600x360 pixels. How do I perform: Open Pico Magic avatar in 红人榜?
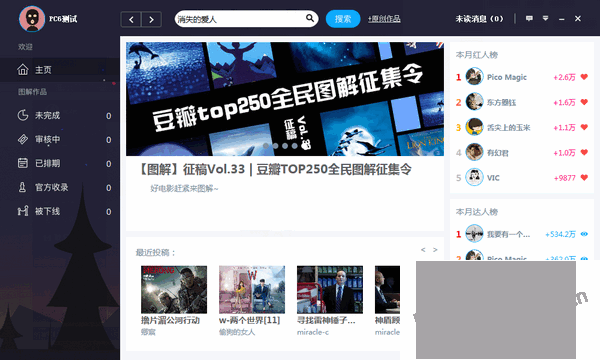point(474,77)
